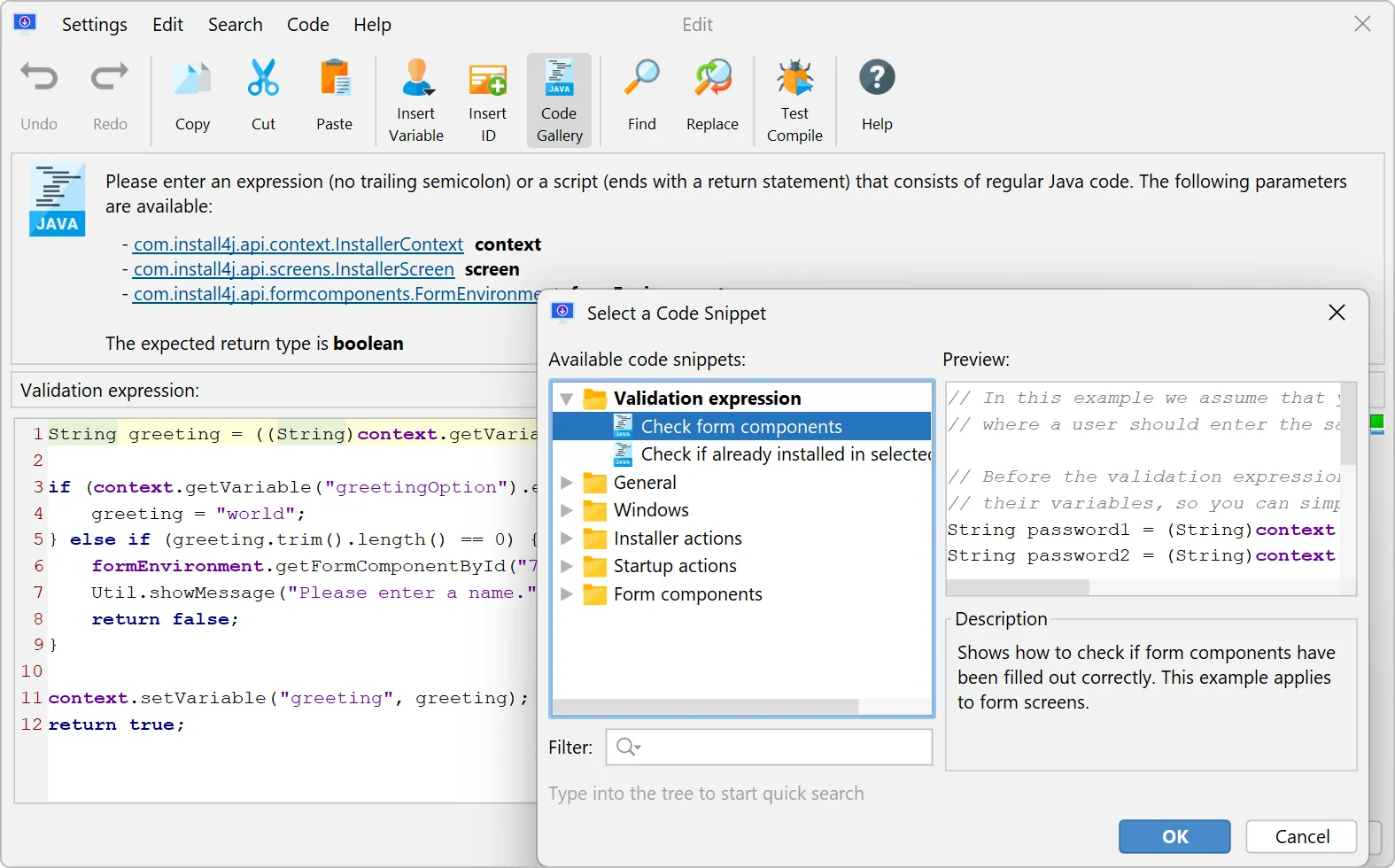
Task: Close the Select a Code Snippet dialog
Action: point(1337,313)
